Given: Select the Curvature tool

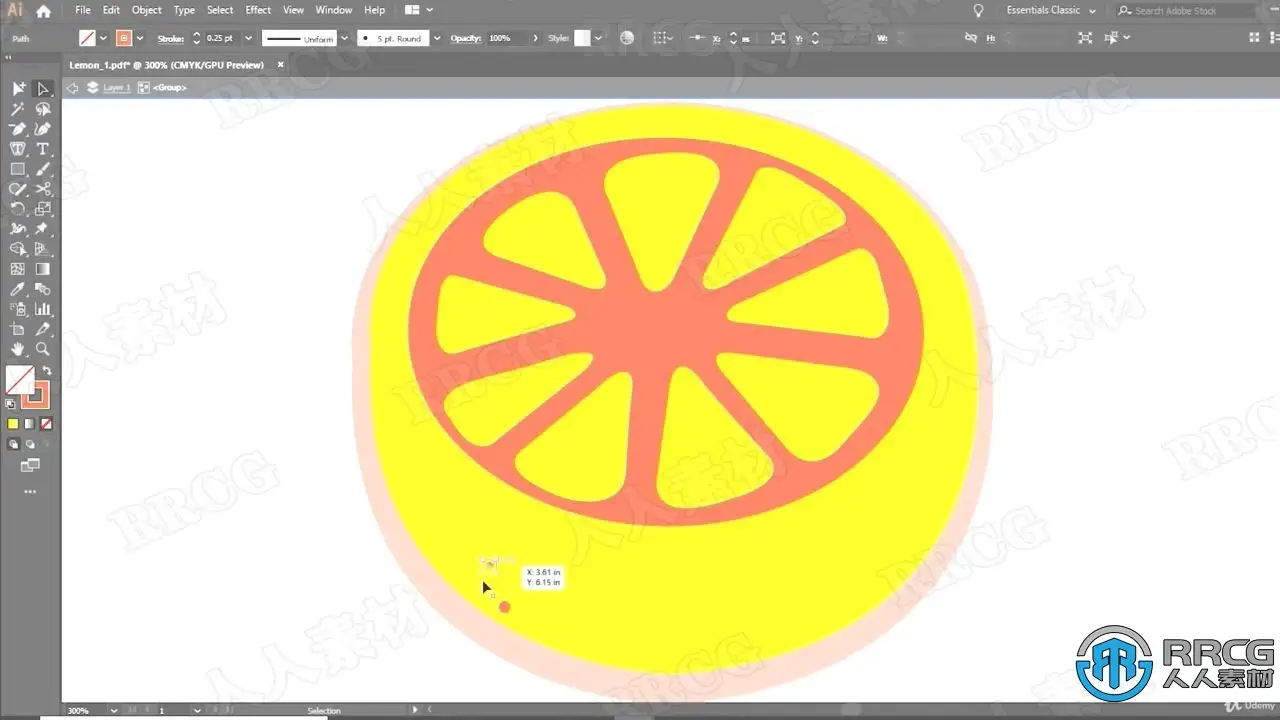Looking at the screenshot, I should pos(42,129).
